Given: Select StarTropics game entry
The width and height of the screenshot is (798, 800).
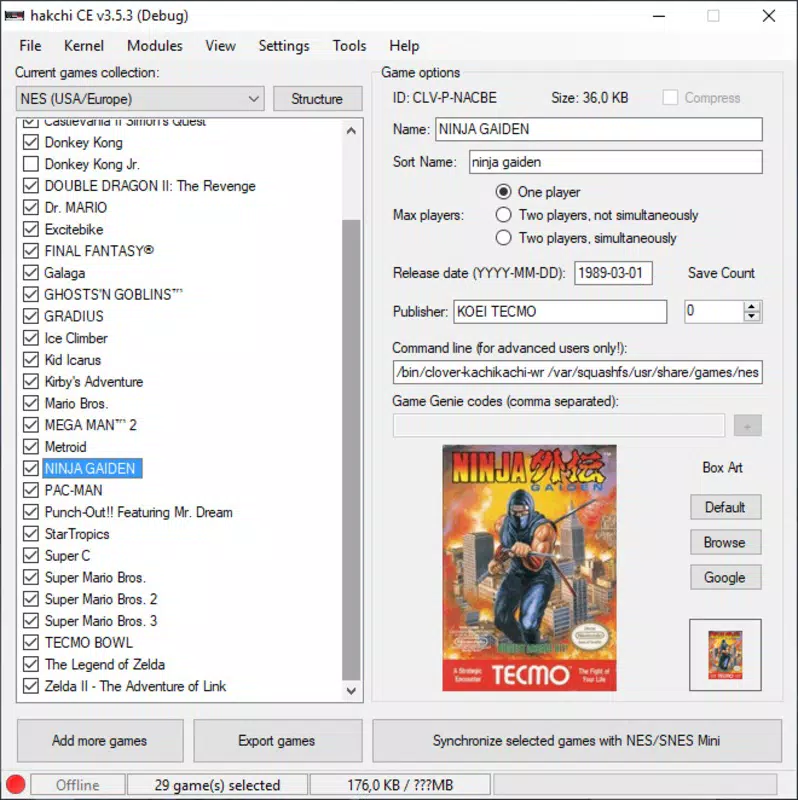Looking at the screenshot, I should pos(77,534).
